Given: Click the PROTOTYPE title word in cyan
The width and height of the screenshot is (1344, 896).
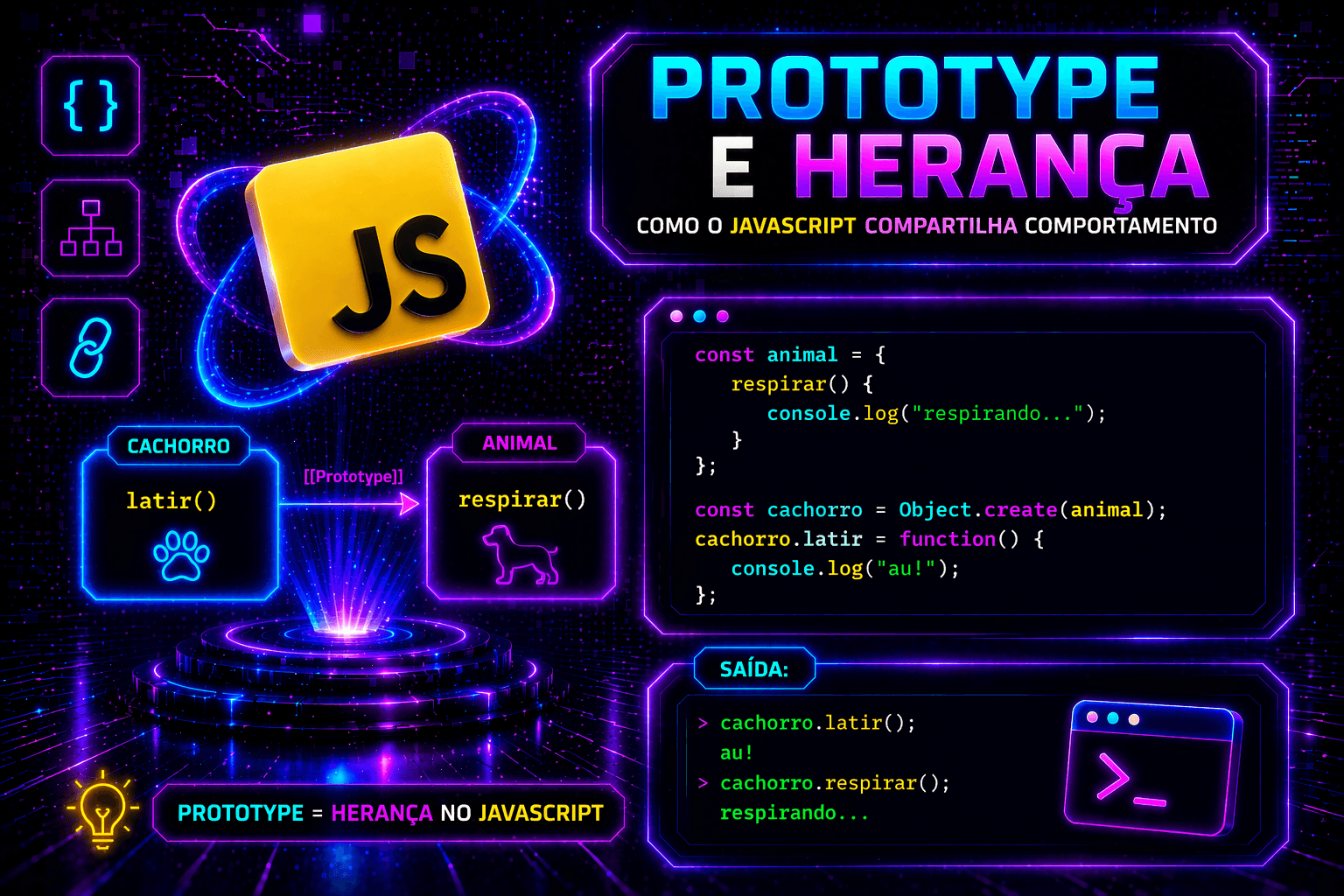Looking at the screenshot, I should click(906, 87).
